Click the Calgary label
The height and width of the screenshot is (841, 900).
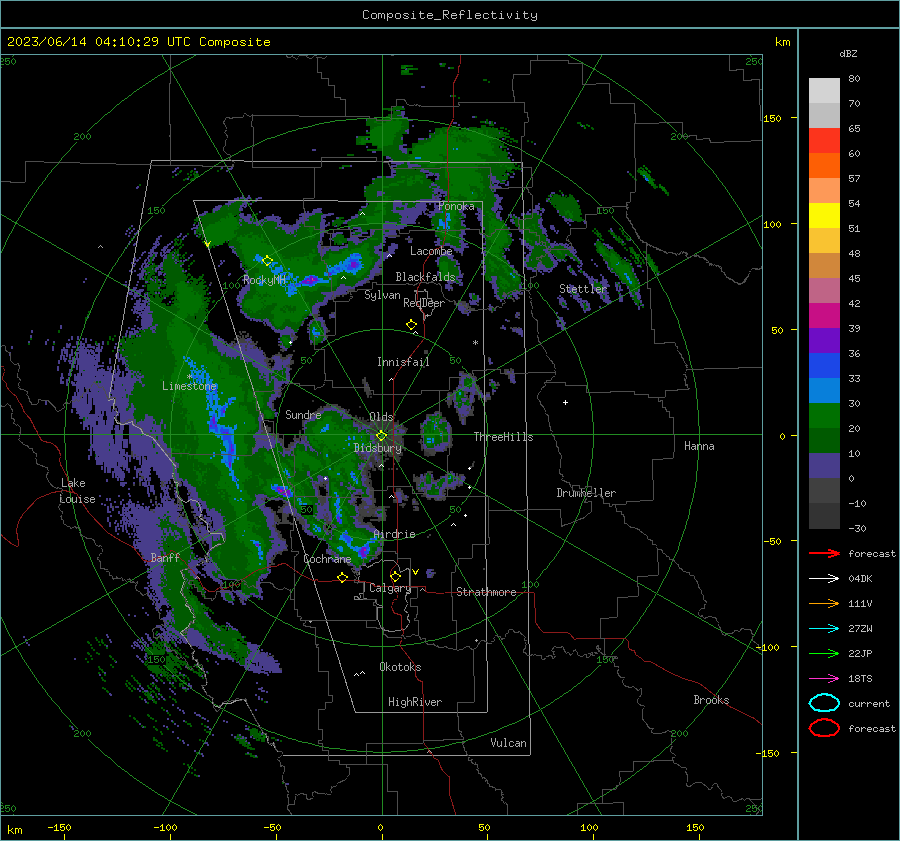point(390,588)
